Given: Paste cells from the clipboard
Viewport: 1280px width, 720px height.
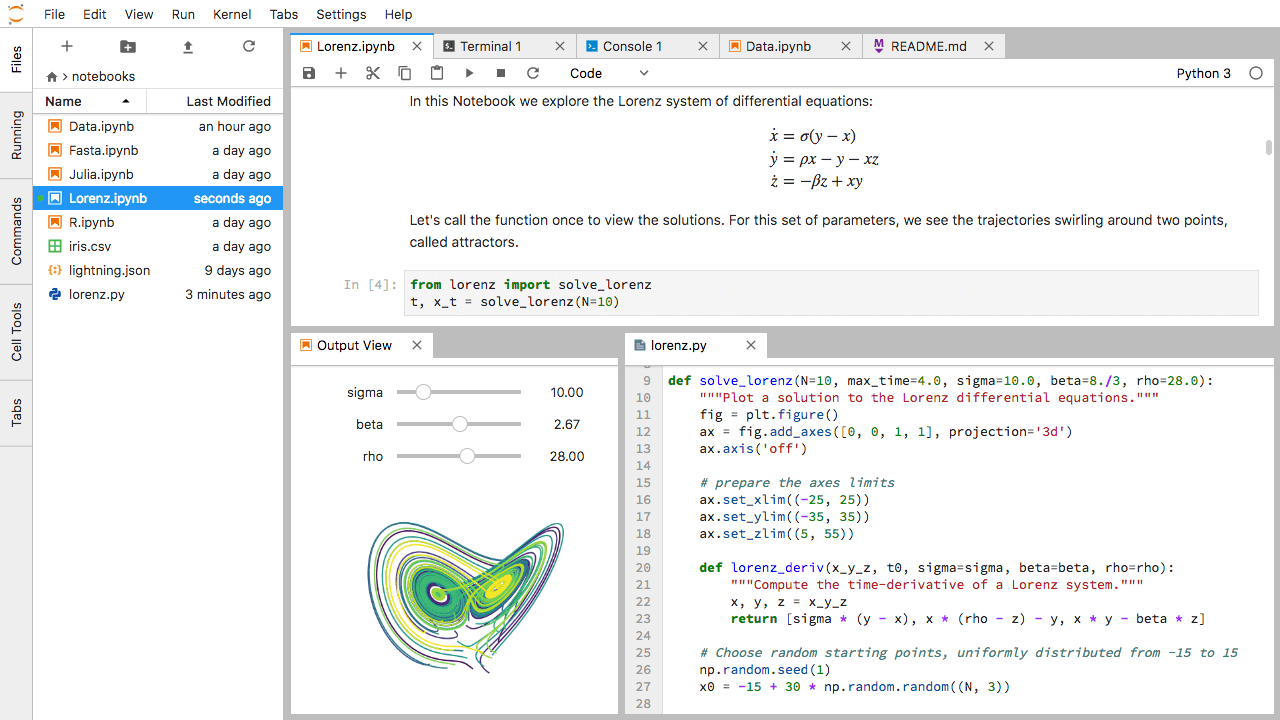Looking at the screenshot, I should click(x=436, y=72).
